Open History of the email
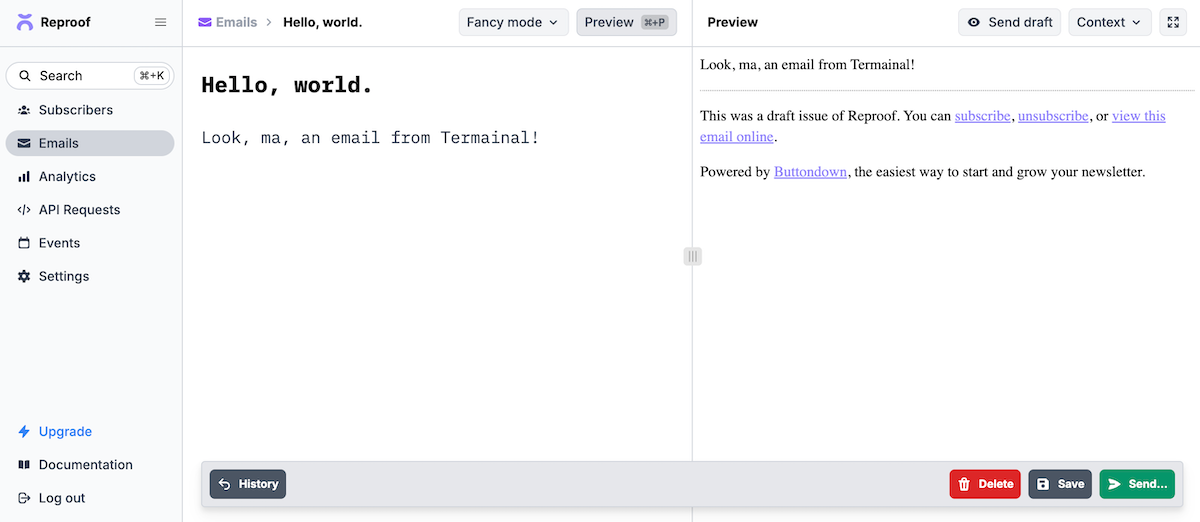This screenshot has width=1200, height=522. point(248,484)
